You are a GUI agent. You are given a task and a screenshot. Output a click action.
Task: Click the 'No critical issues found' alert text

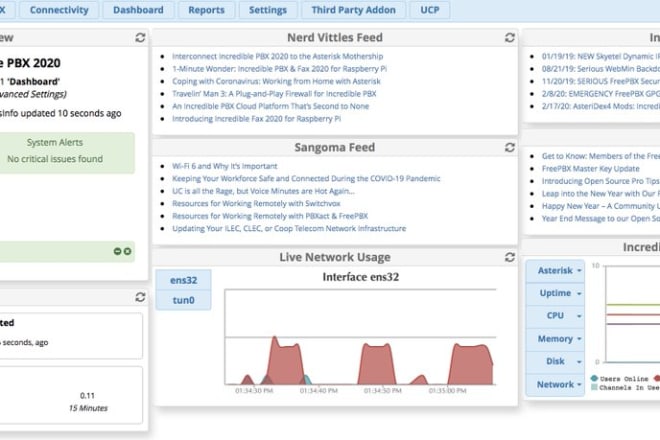tap(55, 159)
